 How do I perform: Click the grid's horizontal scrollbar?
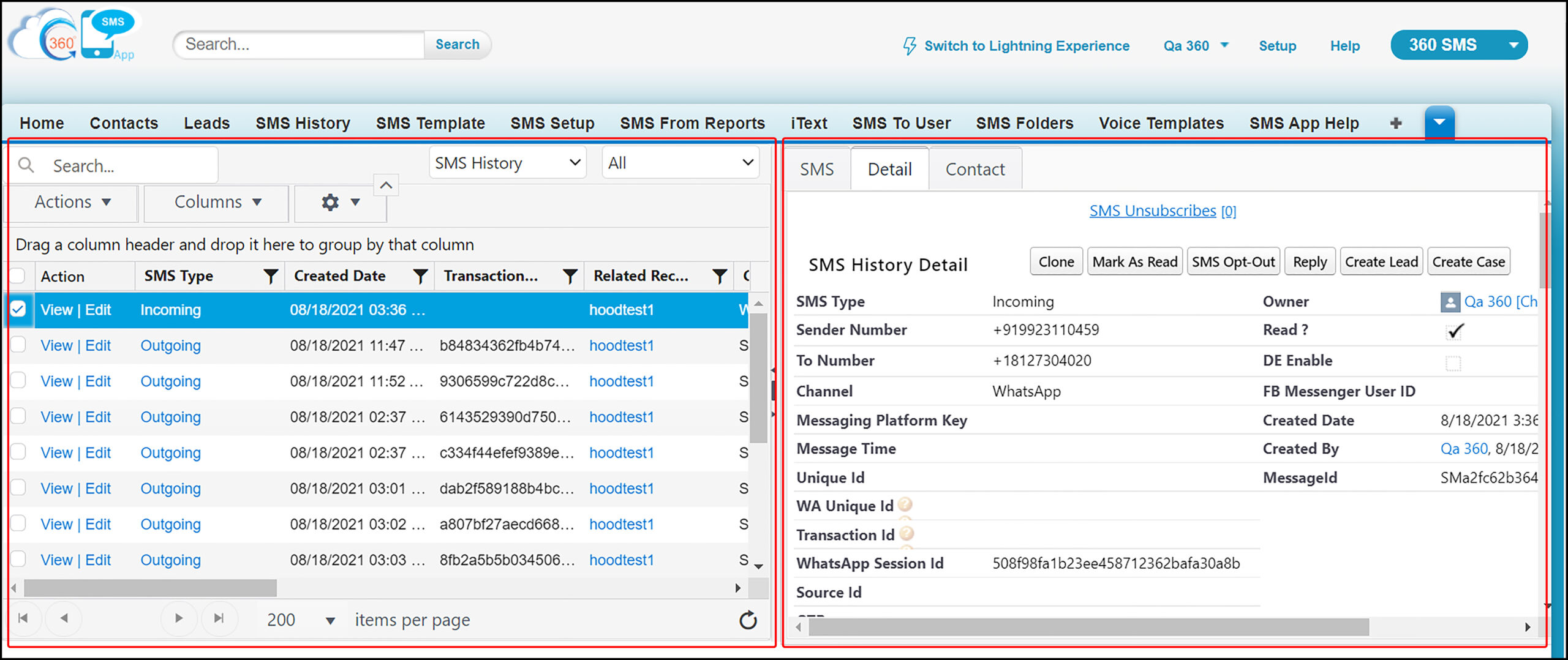pyautogui.click(x=150, y=588)
